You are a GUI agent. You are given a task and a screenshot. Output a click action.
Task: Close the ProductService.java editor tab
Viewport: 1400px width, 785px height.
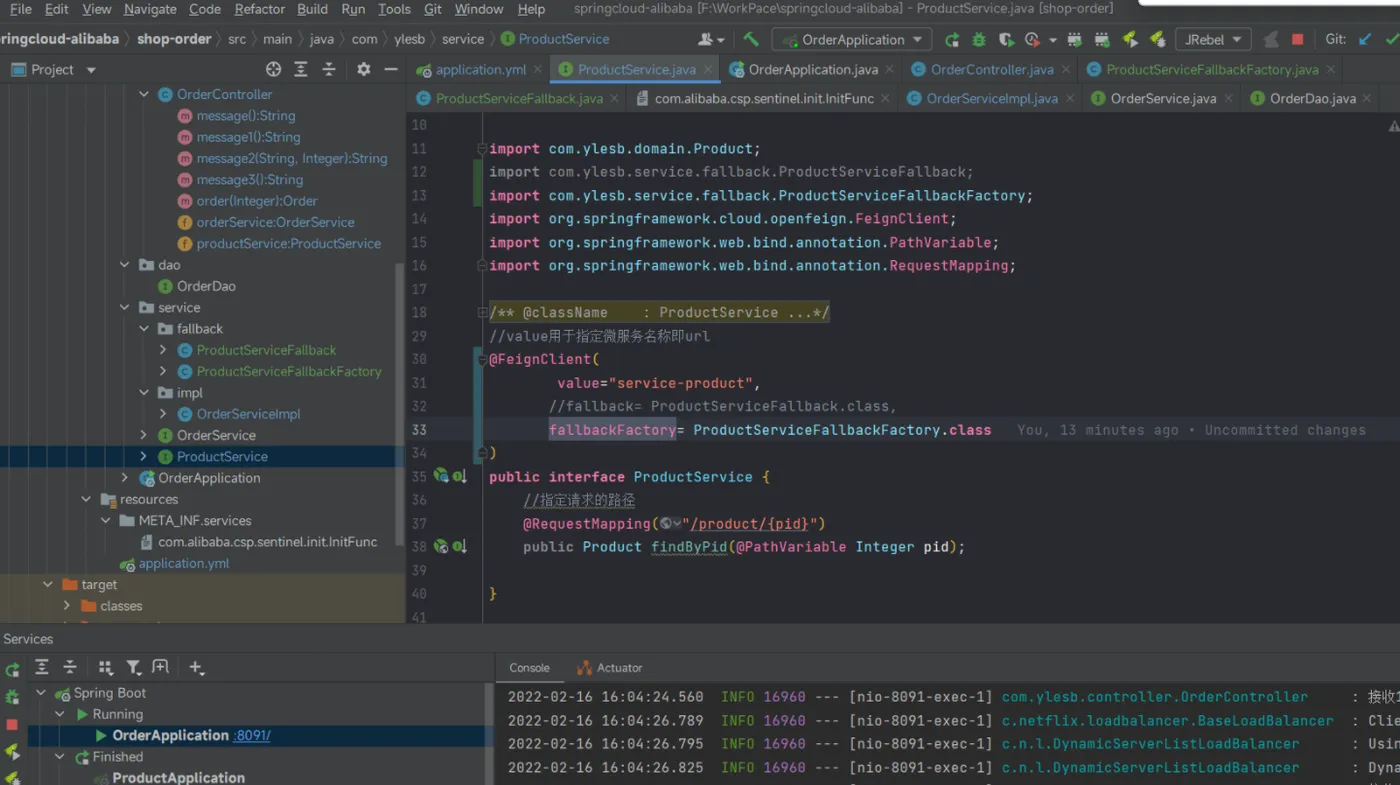pyautogui.click(x=709, y=70)
